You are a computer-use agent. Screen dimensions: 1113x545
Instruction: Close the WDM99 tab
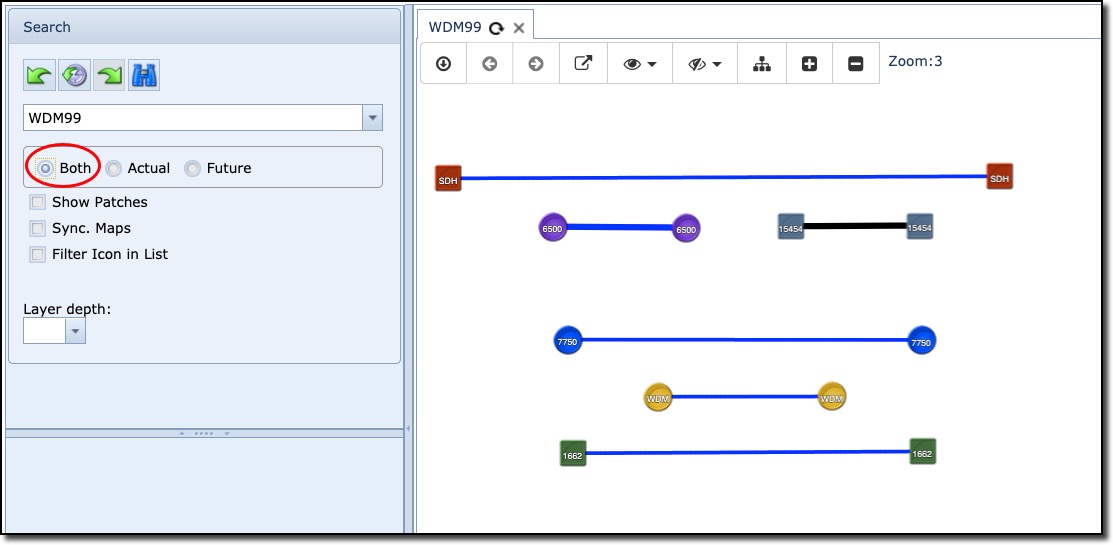(x=519, y=28)
